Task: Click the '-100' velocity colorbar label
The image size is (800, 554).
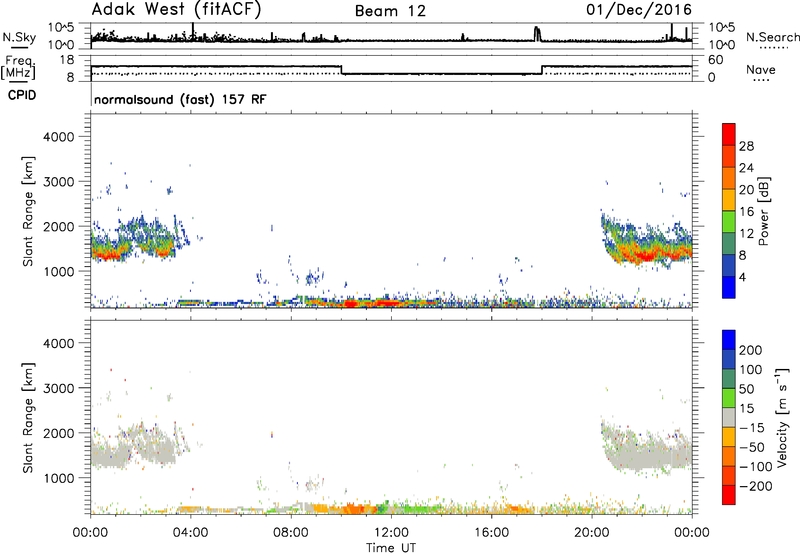Action: (755, 467)
